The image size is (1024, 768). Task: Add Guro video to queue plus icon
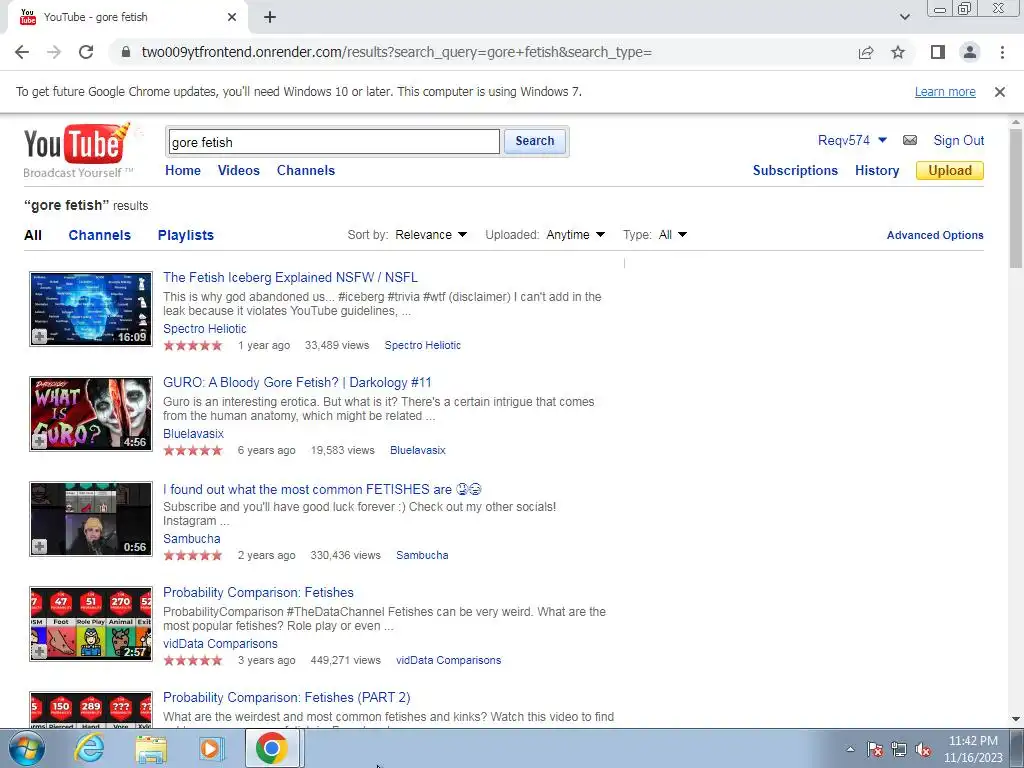coord(39,441)
